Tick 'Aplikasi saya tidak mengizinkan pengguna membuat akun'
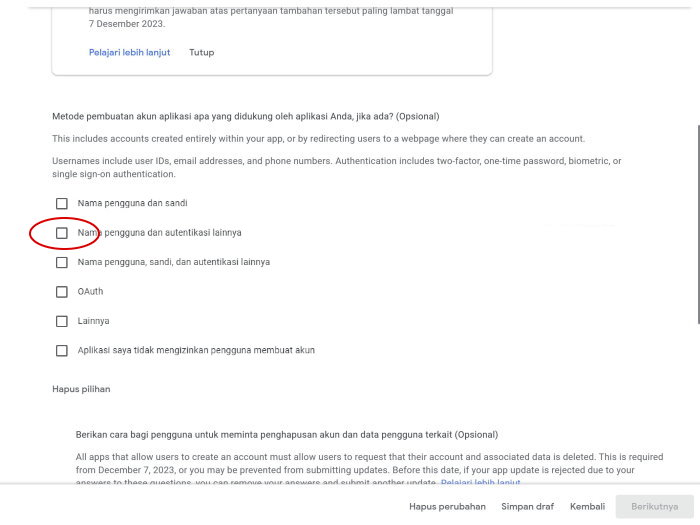The height and width of the screenshot is (525, 700). (x=62, y=351)
